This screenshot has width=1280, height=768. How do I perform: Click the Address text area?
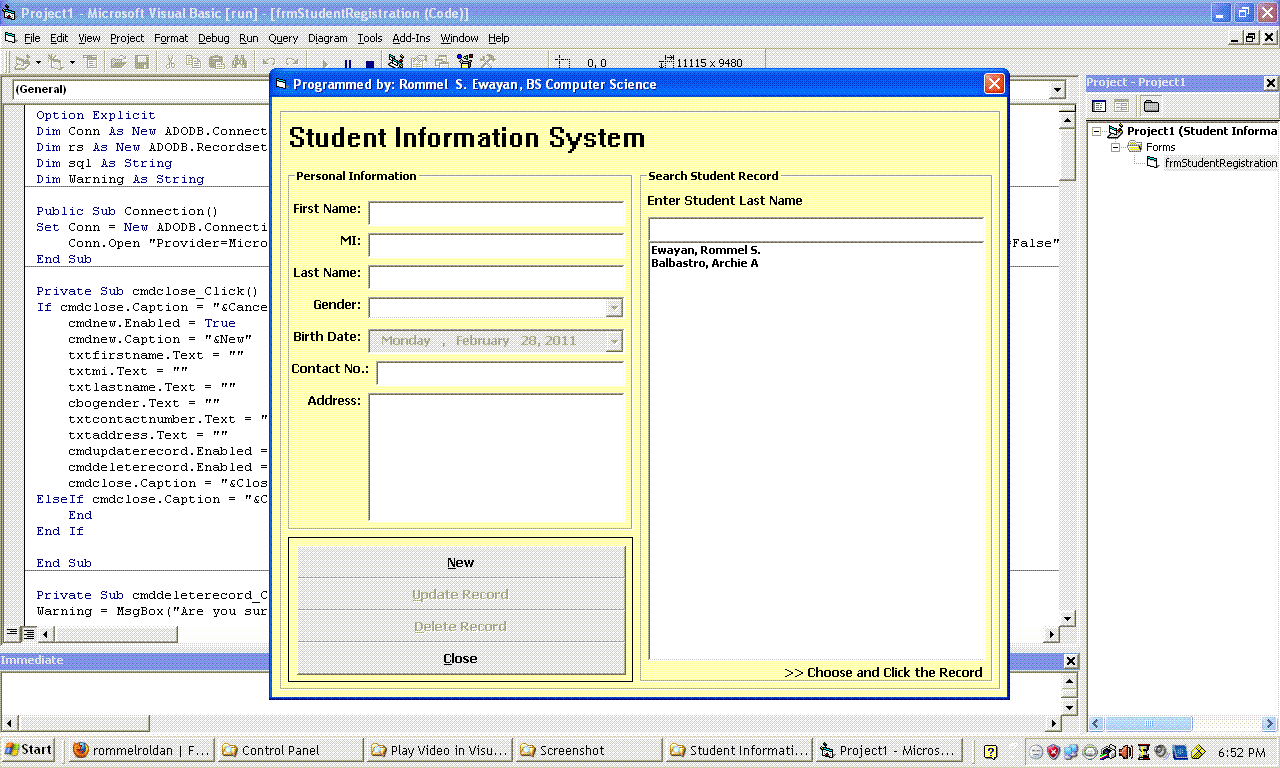[x=497, y=457]
